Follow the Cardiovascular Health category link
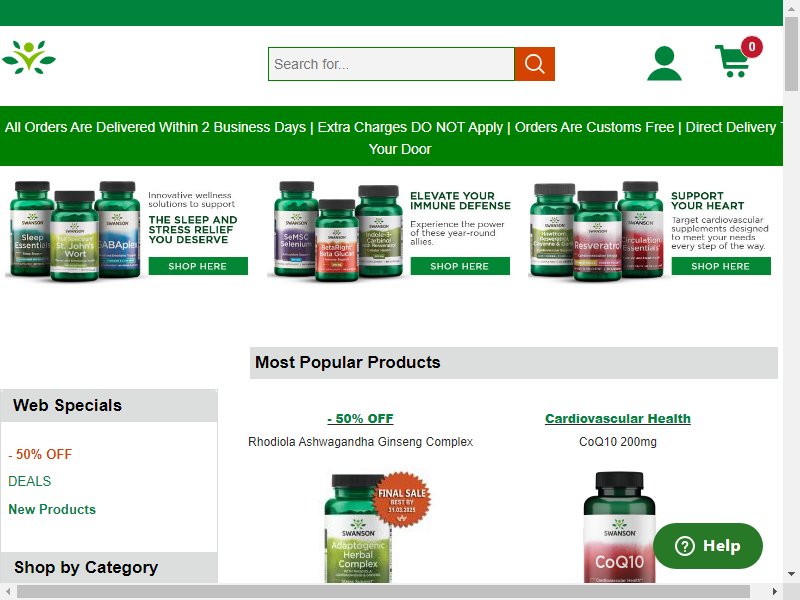This screenshot has height=600, width=800. (x=617, y=418)
